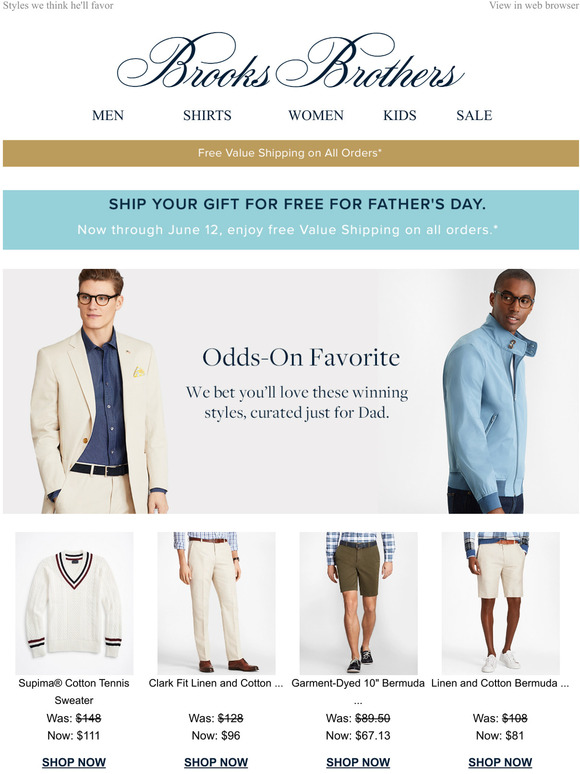Select the KIDS navigation item
This screenshot has height=774, width=580.
click(400, 116)
